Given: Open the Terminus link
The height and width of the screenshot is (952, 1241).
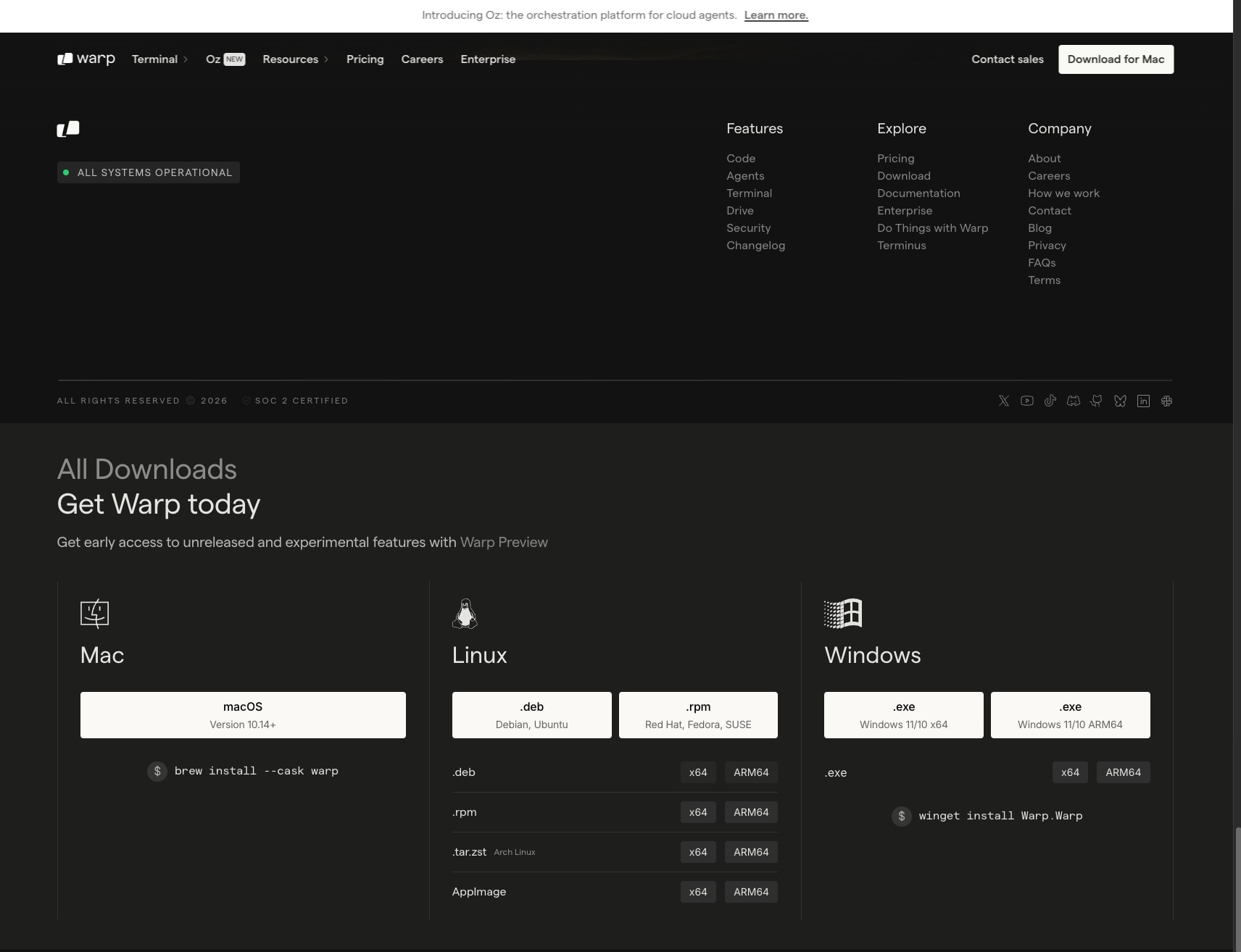Looking at the screenshot, I should (x=902, y=246).
